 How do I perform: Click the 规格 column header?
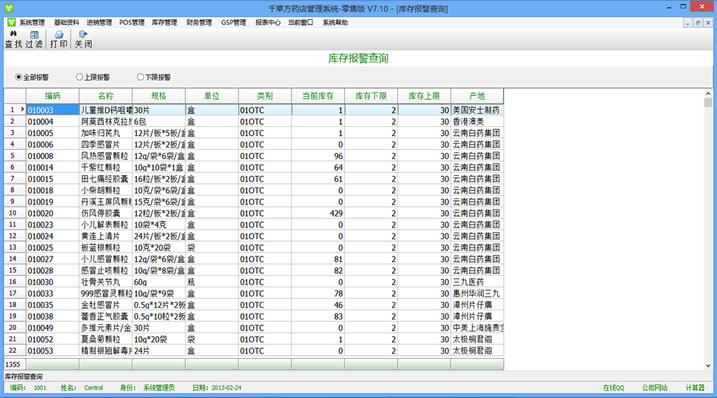click(159, 96)
